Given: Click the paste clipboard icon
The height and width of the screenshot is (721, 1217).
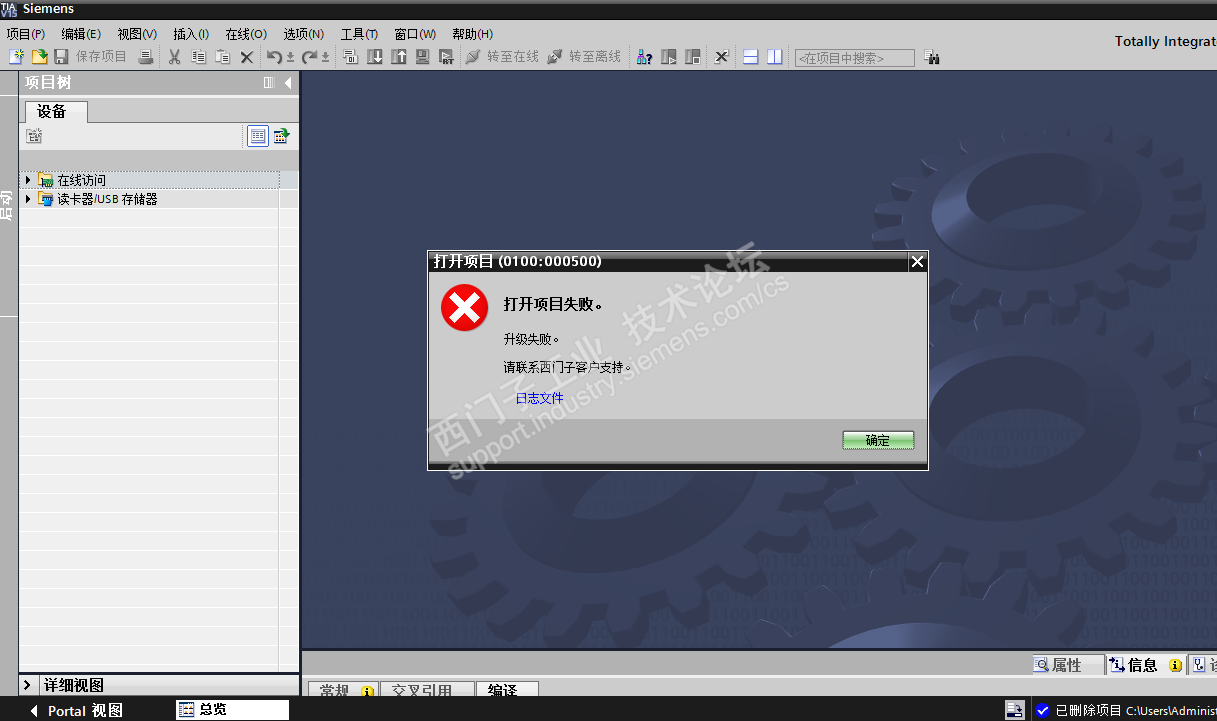Looking at the screenshot, I should (222, 57).
